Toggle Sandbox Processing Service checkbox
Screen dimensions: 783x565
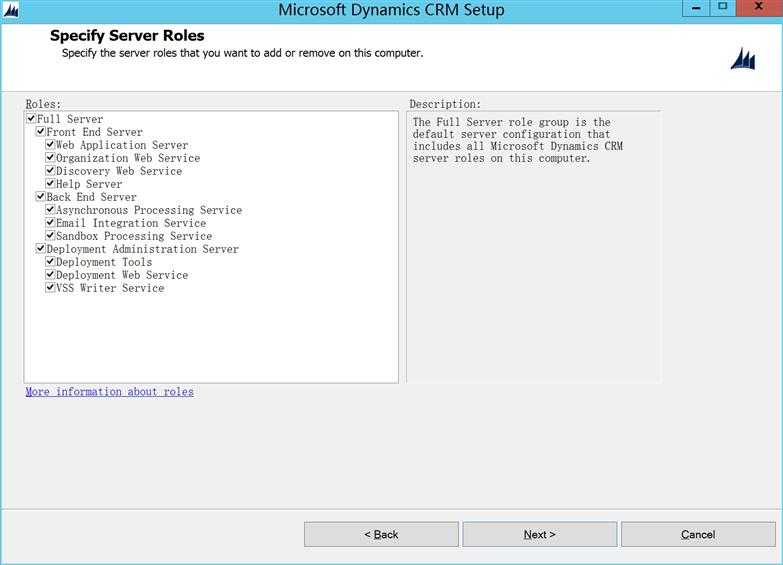coord(50,235)
